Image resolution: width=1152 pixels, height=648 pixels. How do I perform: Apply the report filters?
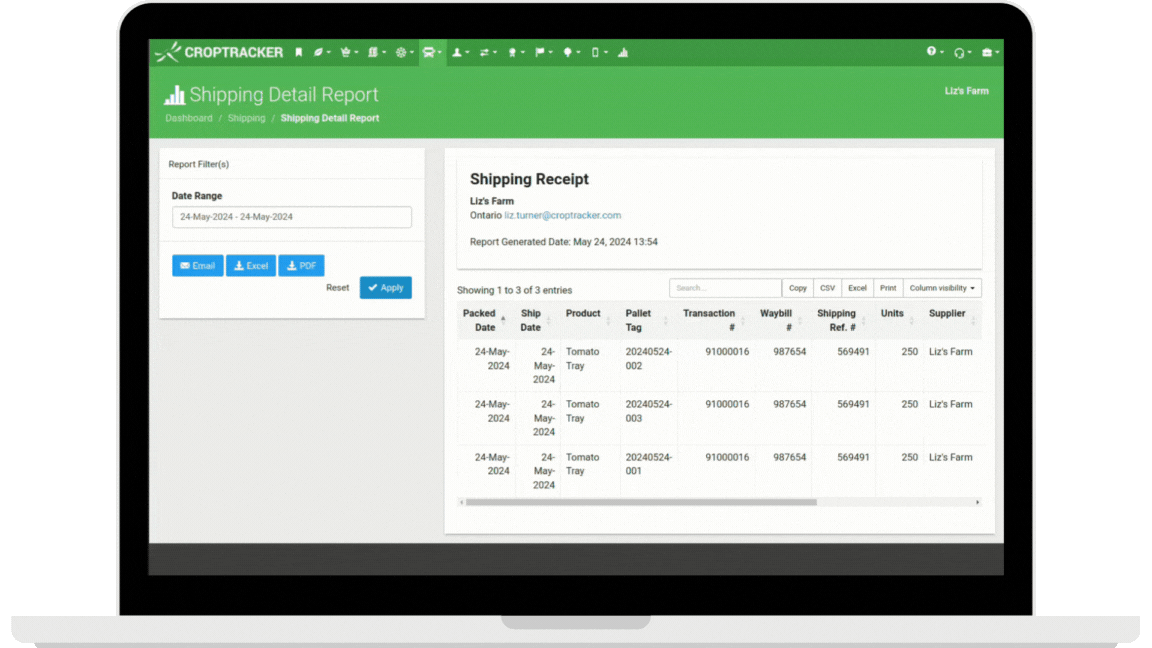(x=386, y=288)
